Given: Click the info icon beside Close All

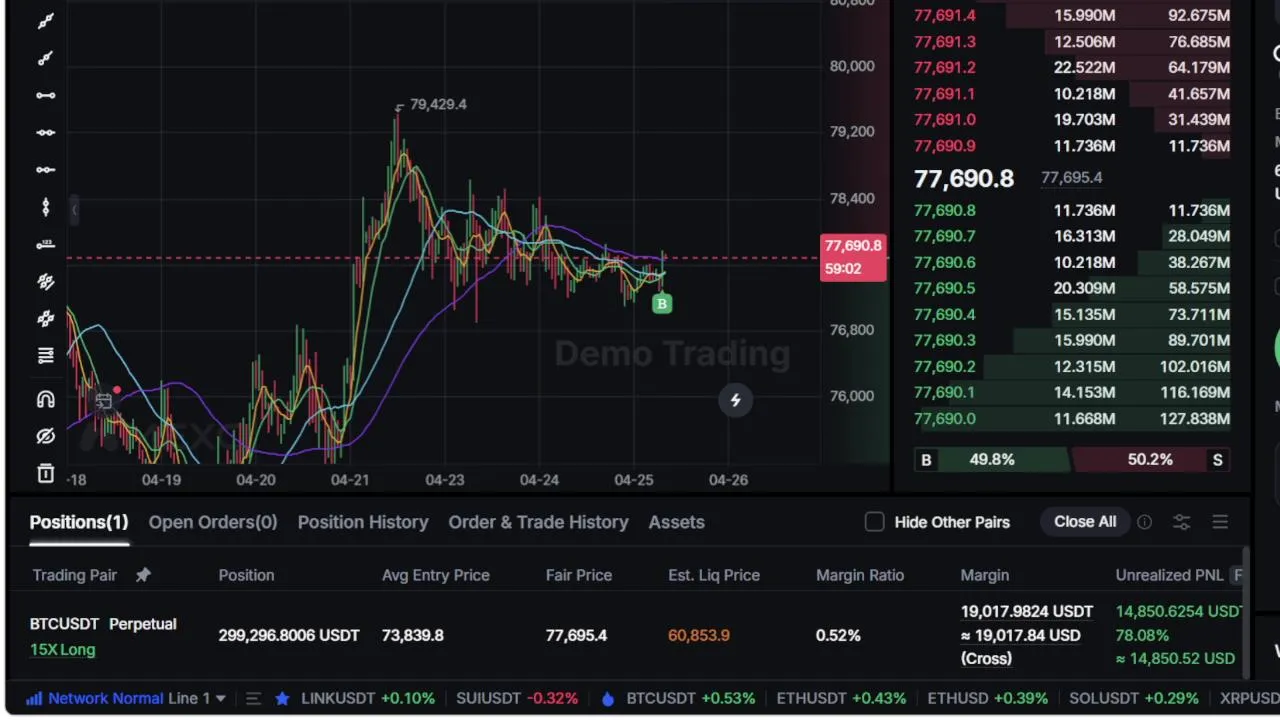Looking at the screenshot, I should tap(1144, 522).
